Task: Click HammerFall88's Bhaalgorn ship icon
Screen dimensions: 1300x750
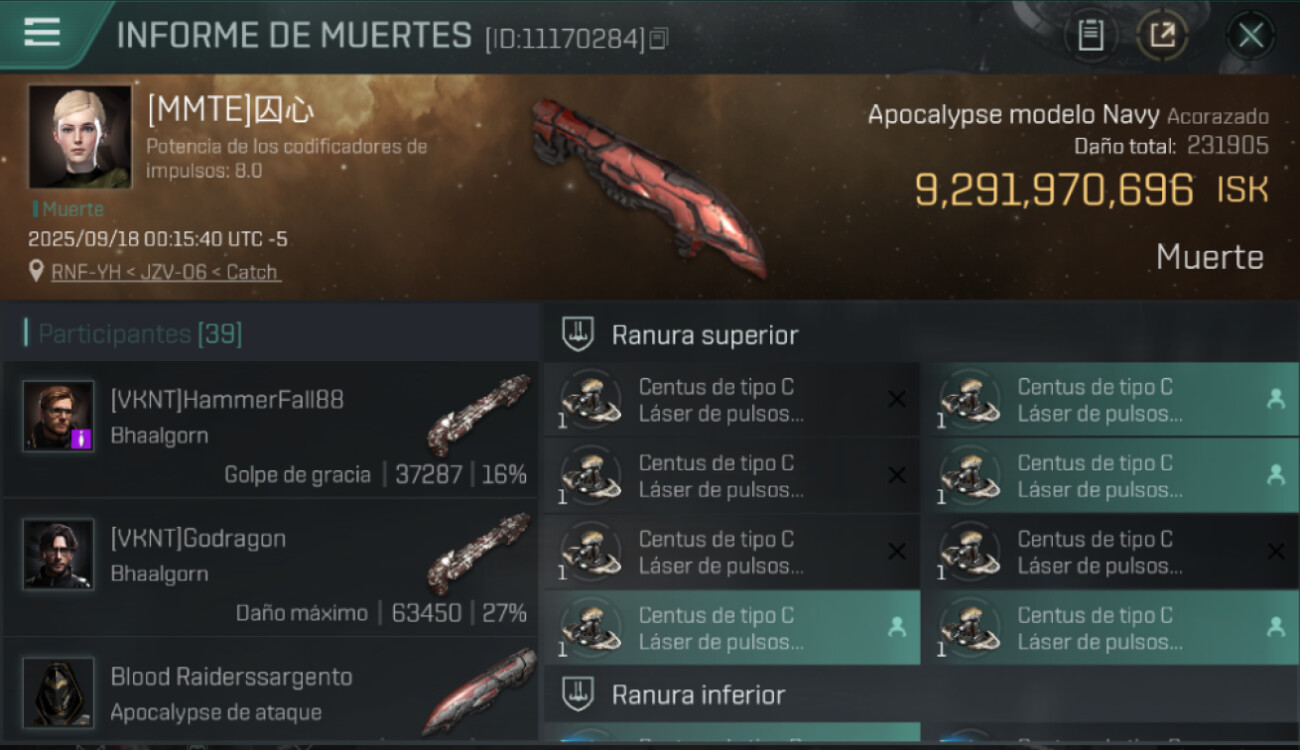Action: (478, 415)
